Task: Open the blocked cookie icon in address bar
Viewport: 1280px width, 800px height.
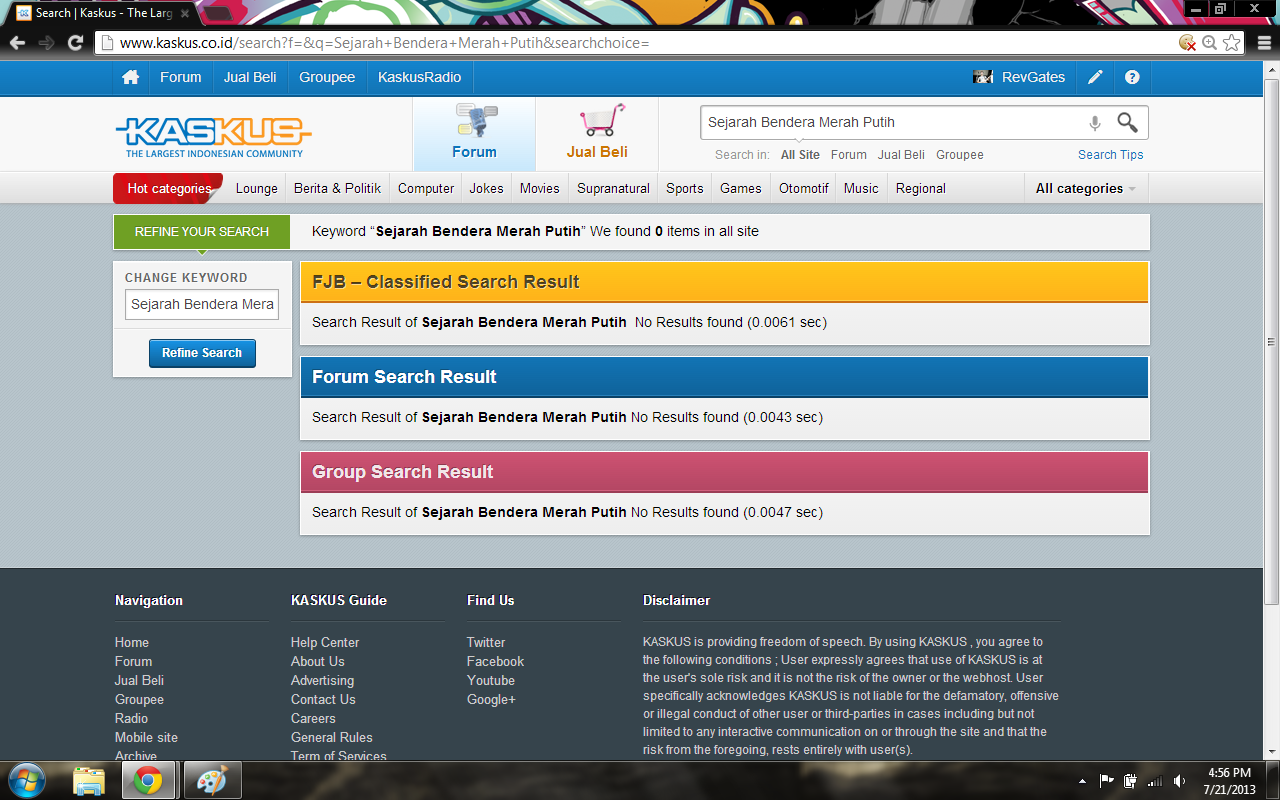Action: click(x=1187, y=43)
